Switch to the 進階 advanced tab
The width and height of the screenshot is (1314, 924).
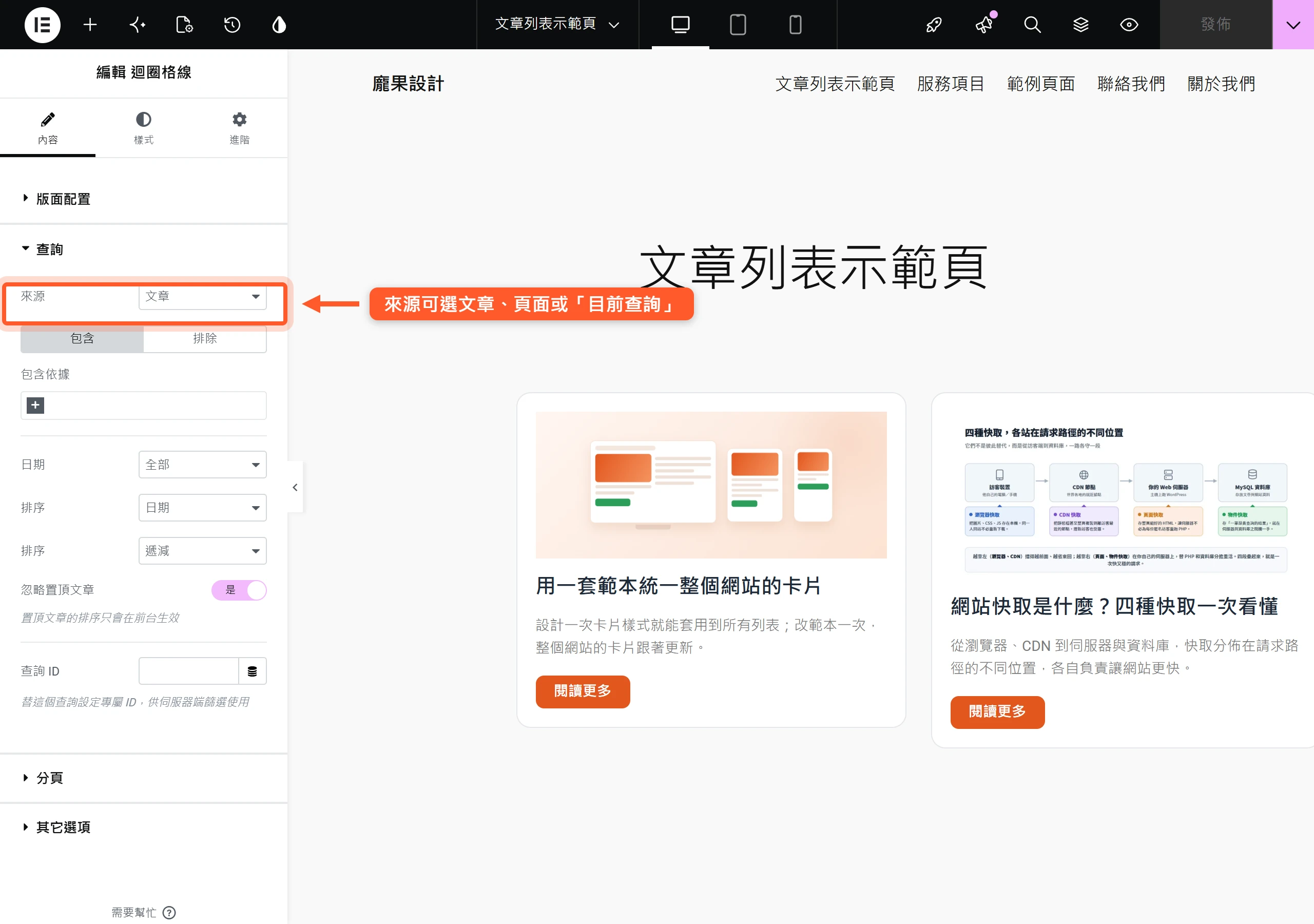click(x=239, y=128)
